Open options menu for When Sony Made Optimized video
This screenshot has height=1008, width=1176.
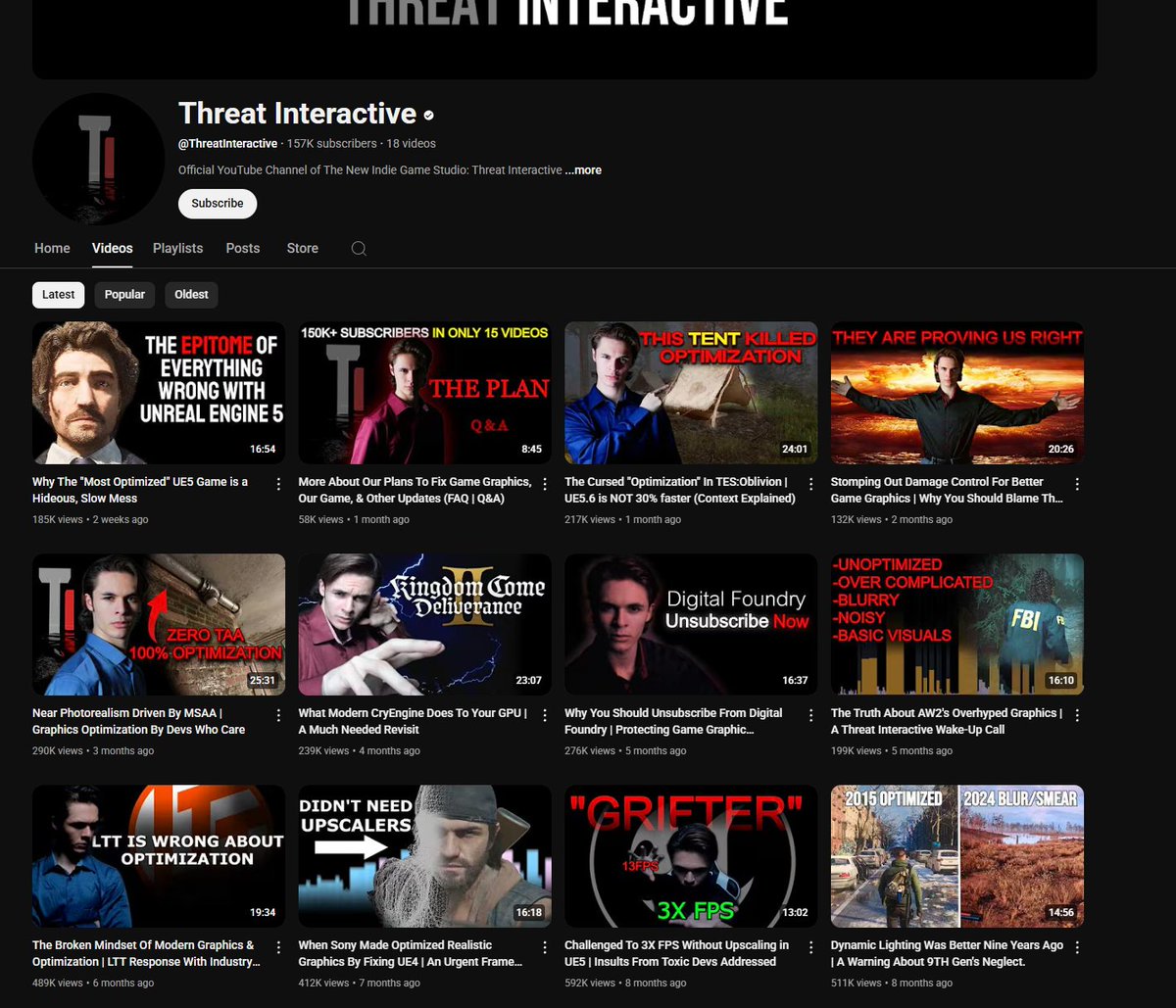tap(545, 947)
